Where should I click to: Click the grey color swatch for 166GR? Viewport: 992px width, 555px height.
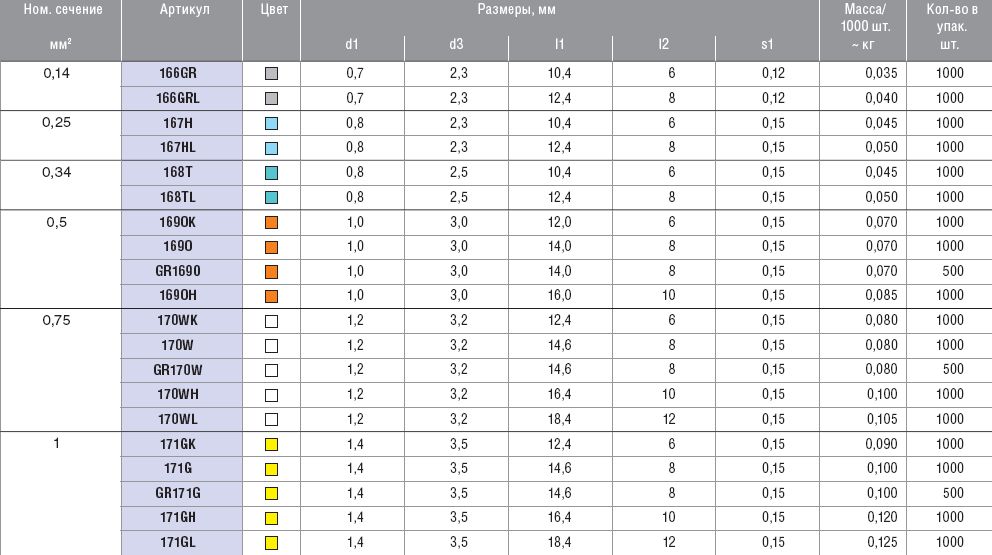(x=271, y=73)
